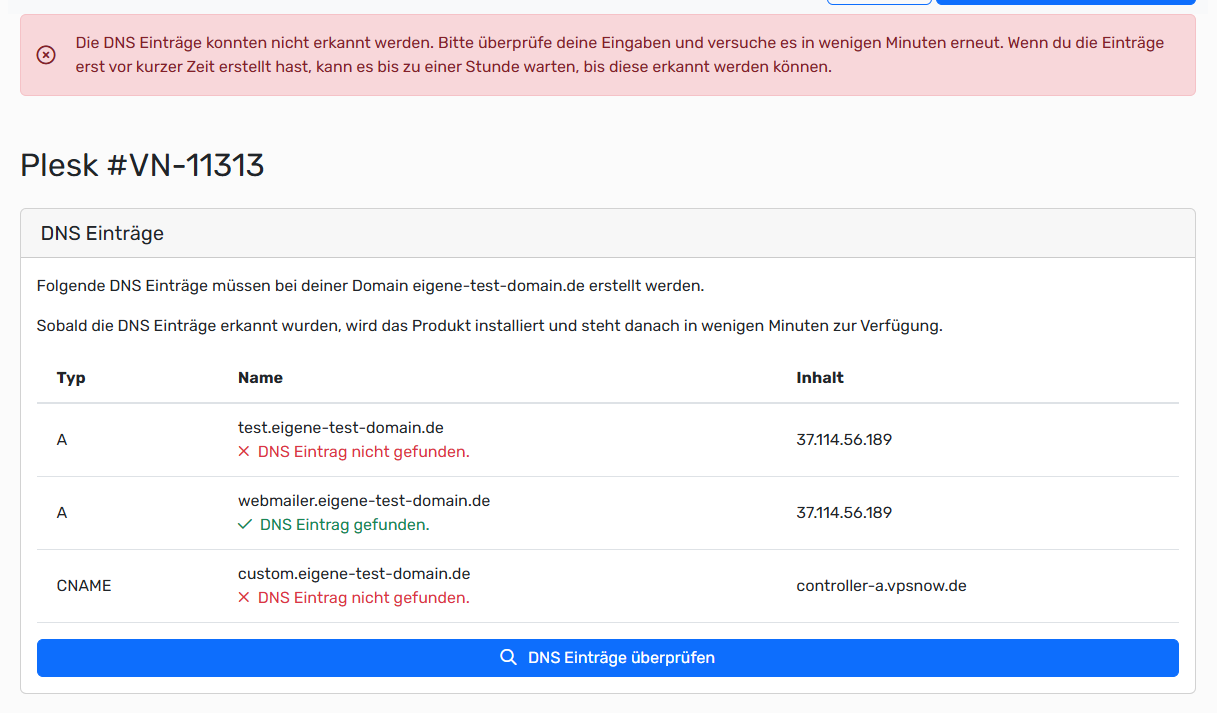Screen dimensions: 1217x713
Task: Click the Typ column header
Action: click(x=71, y=378)
